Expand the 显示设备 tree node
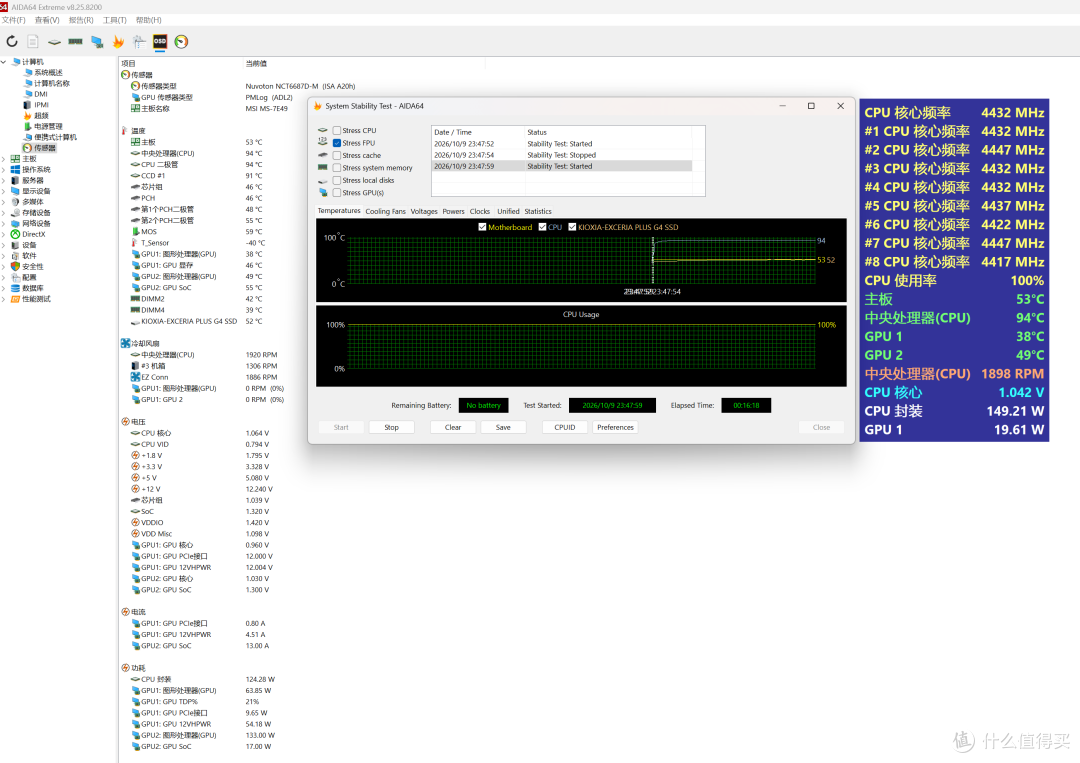Screen dimensions: 1080x763 point(4,191)
